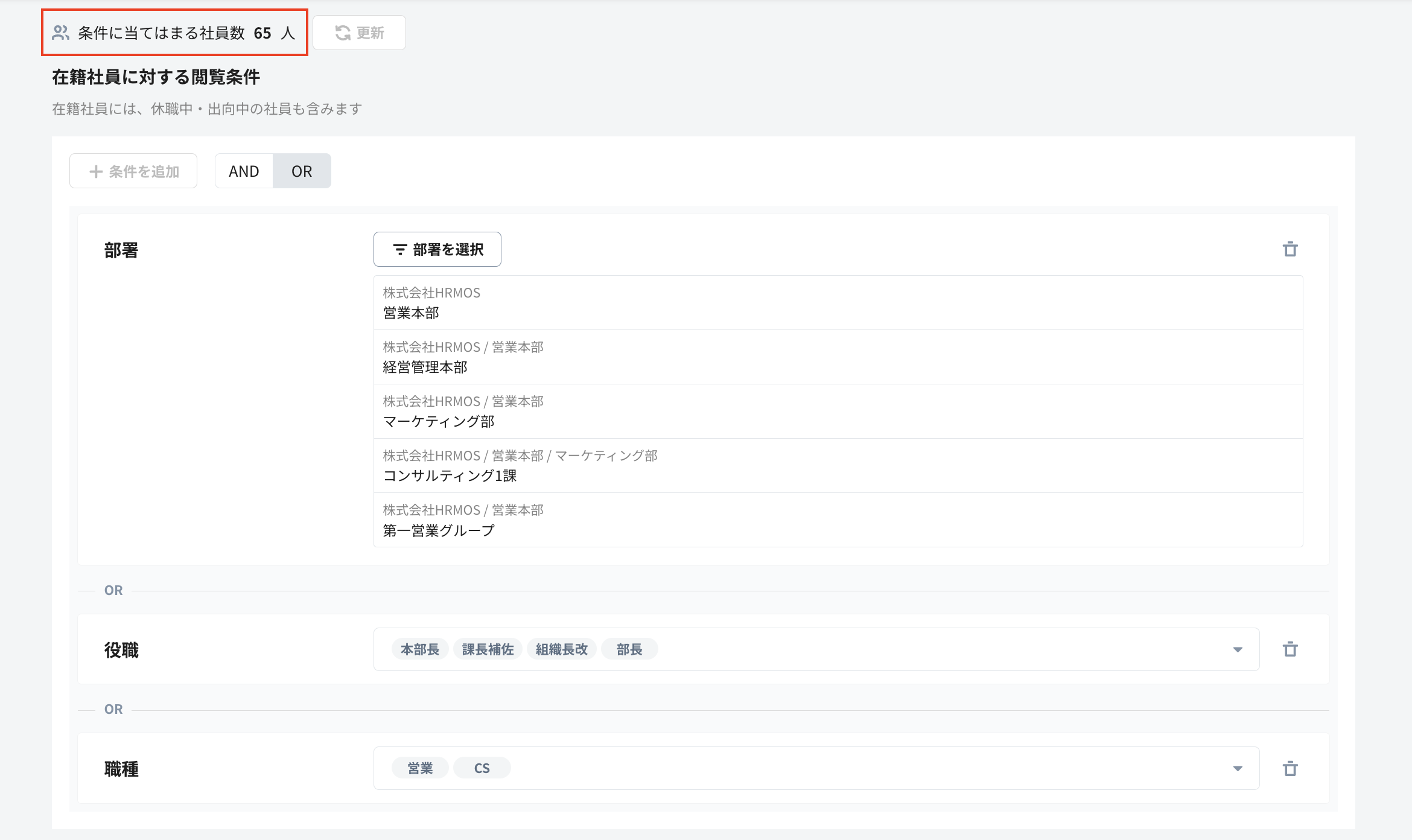
Task: Expand the 役職 dropdown arrow
Action: click(1238, 650)
